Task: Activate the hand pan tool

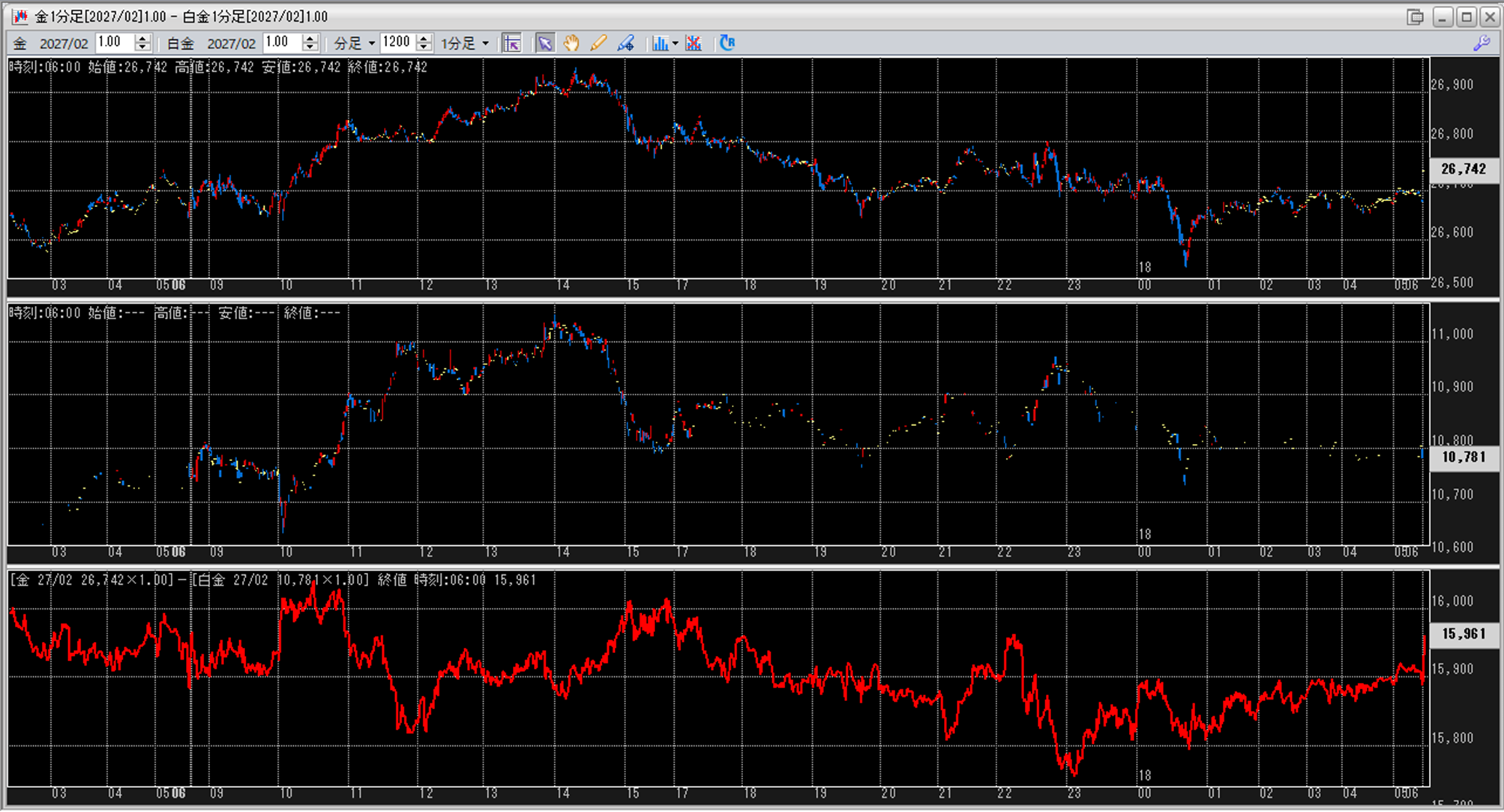Action: [571, 43]
